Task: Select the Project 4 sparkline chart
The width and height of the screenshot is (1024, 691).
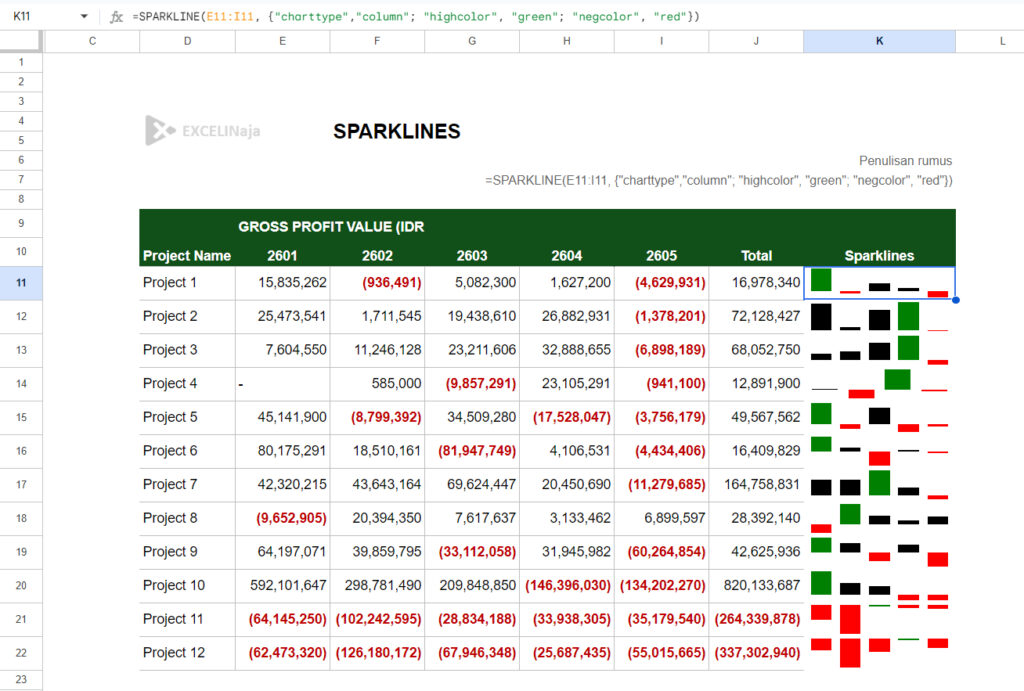Action: point(879,383)
